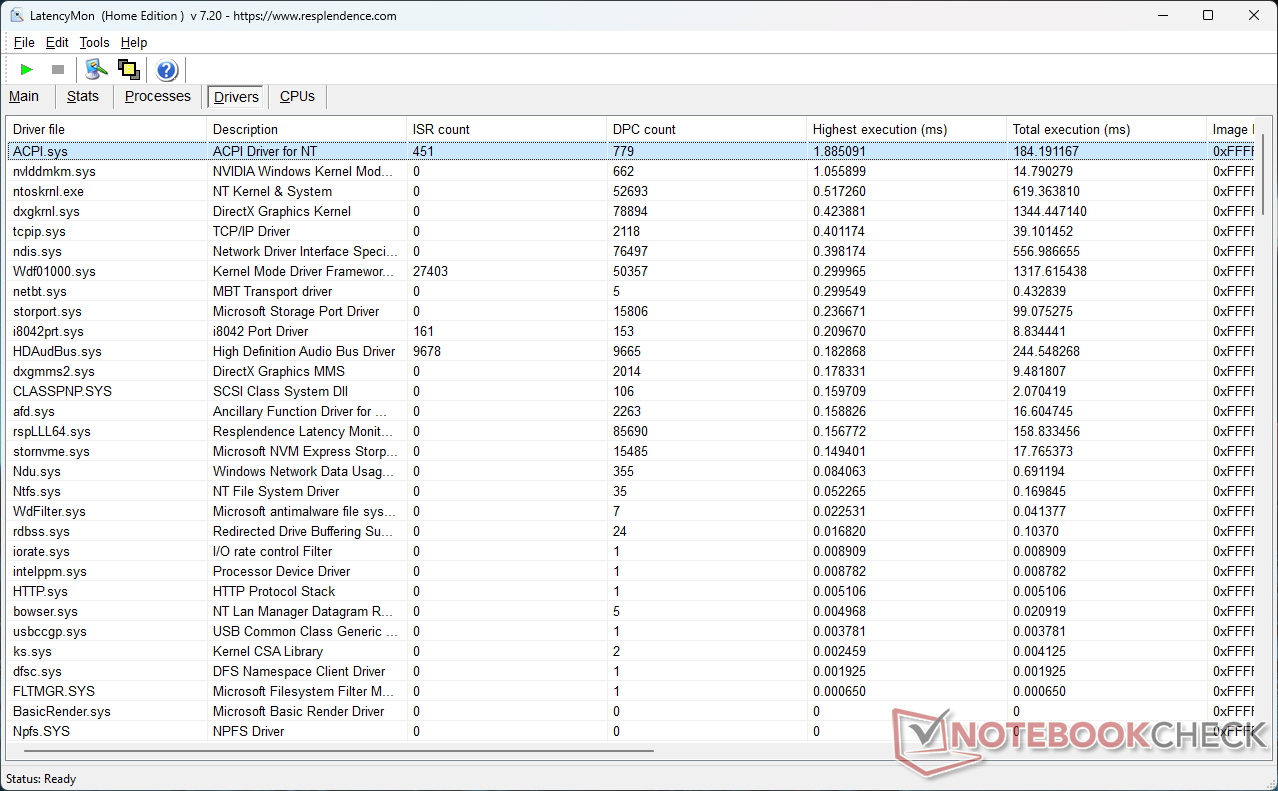Select the Ntfs.sys row
The image size is (1278, 791).
[631, 491]
